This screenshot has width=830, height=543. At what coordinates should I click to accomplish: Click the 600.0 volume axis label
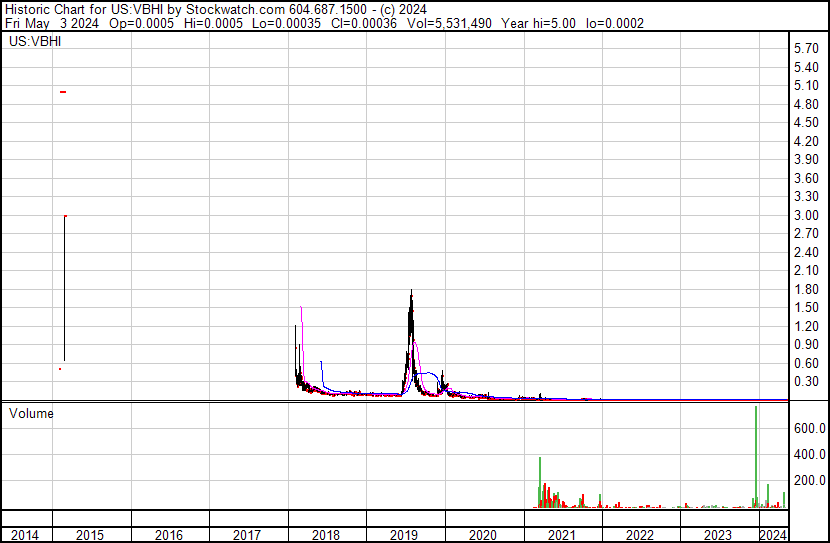[x=810, y=428]
